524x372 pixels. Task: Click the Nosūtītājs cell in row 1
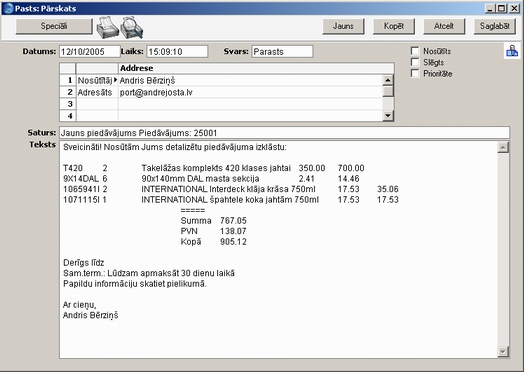pyautogui.click(x=97, y=81)
